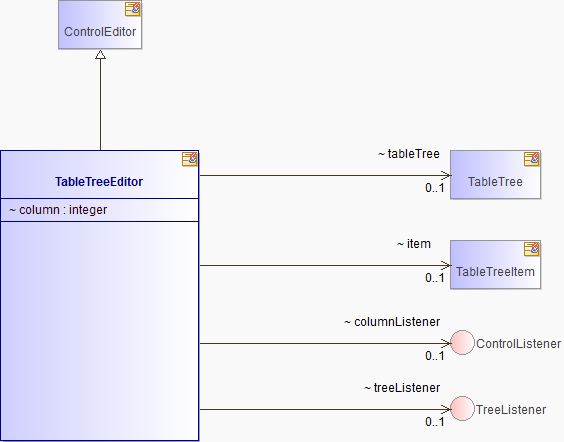Viewport: 564px width, 442px height.
Task: Click the 0..1 multiplicity near TreeListener
Action: pyautogui.click(x=435, y=422)
